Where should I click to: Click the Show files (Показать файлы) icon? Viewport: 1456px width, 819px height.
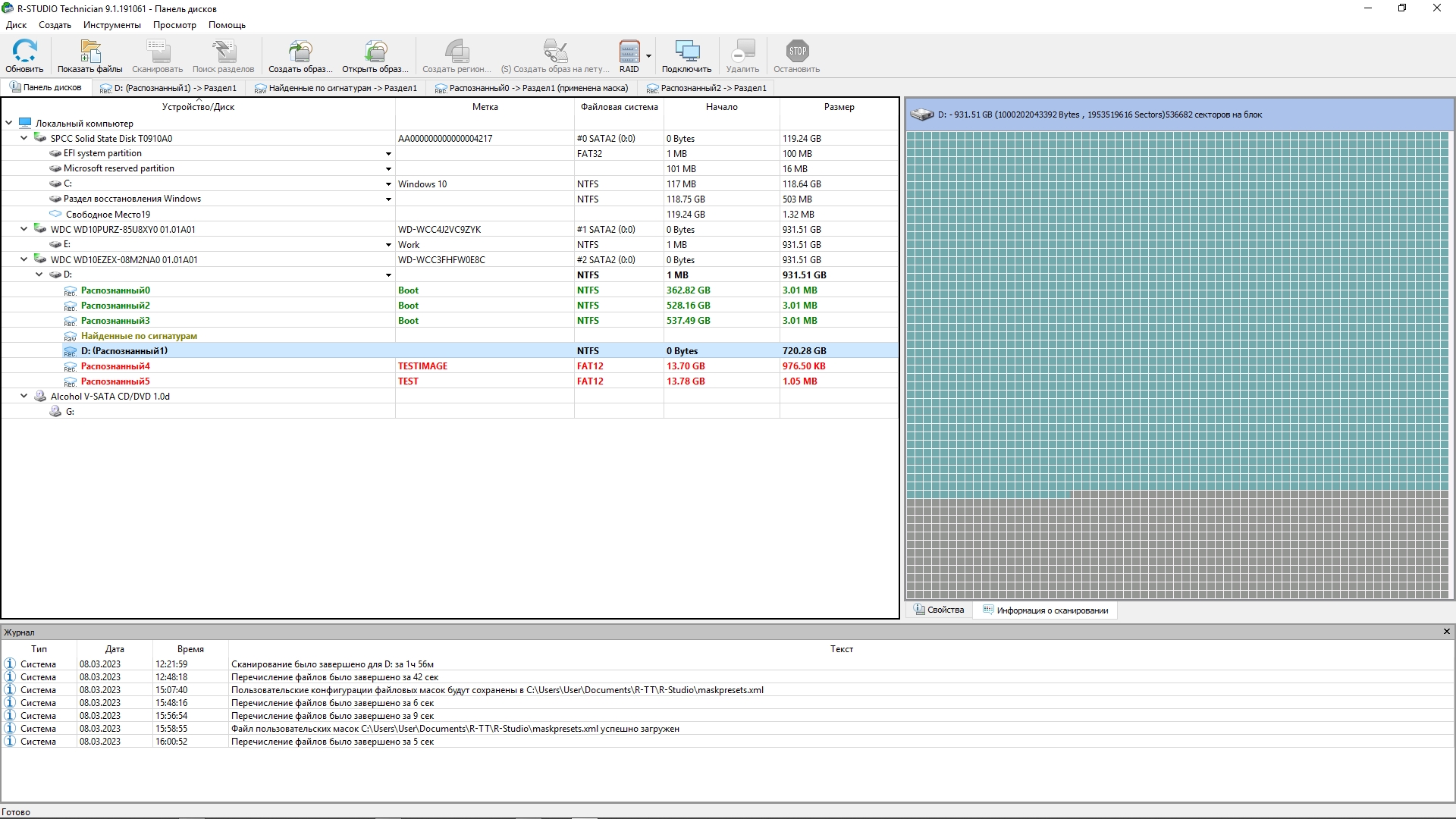coord(89,52)
